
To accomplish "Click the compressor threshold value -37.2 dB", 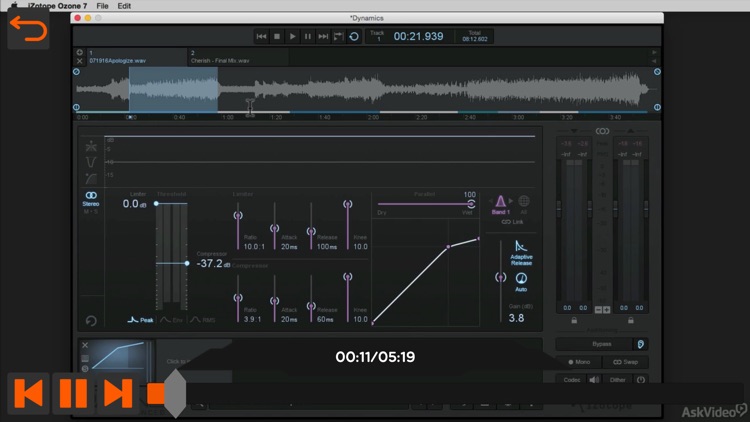I will (x=213, y=264).
